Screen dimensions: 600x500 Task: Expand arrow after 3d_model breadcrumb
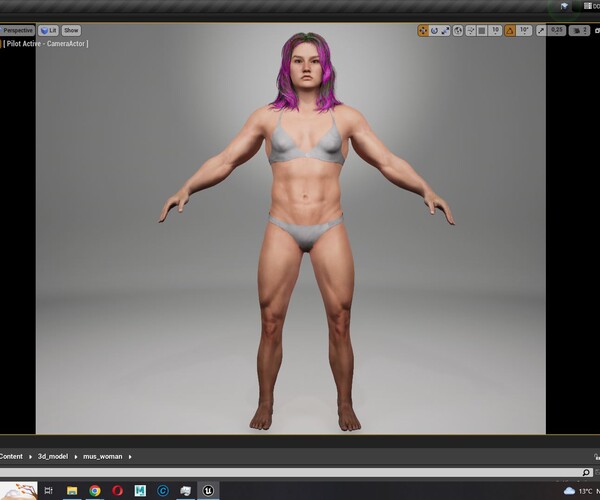point(76,457)
